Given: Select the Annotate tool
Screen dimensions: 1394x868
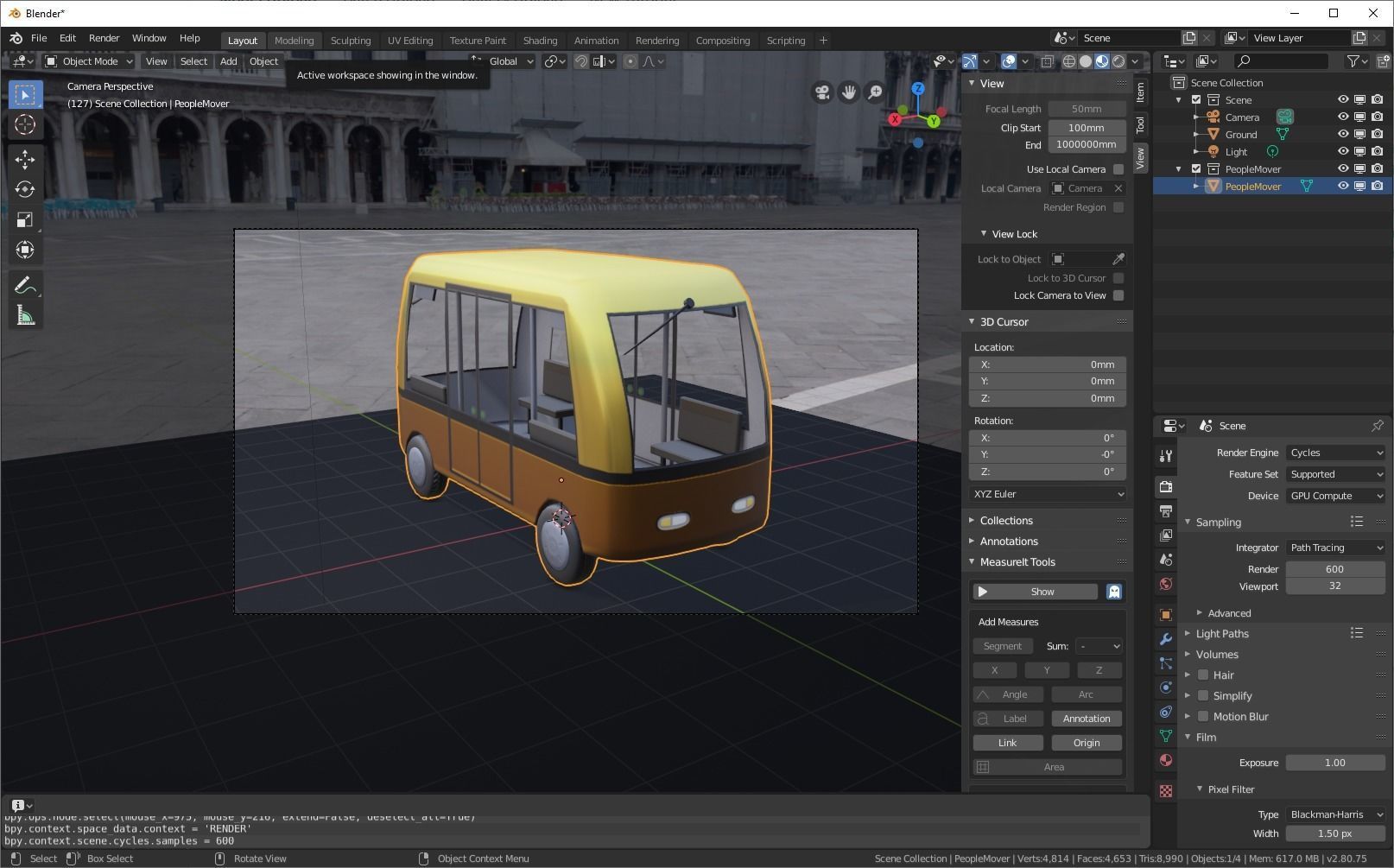Looking at the screenshot, I should coord(25,285).
